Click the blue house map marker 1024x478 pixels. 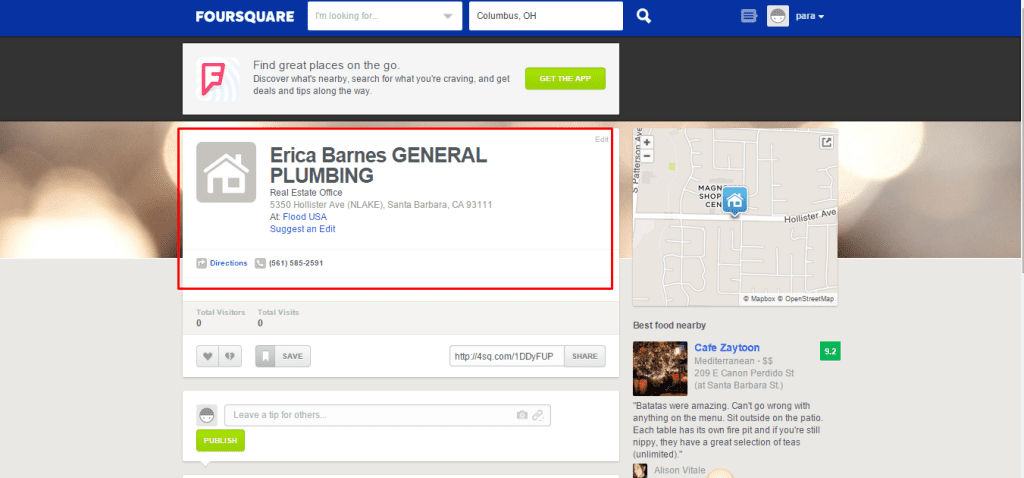735,201
